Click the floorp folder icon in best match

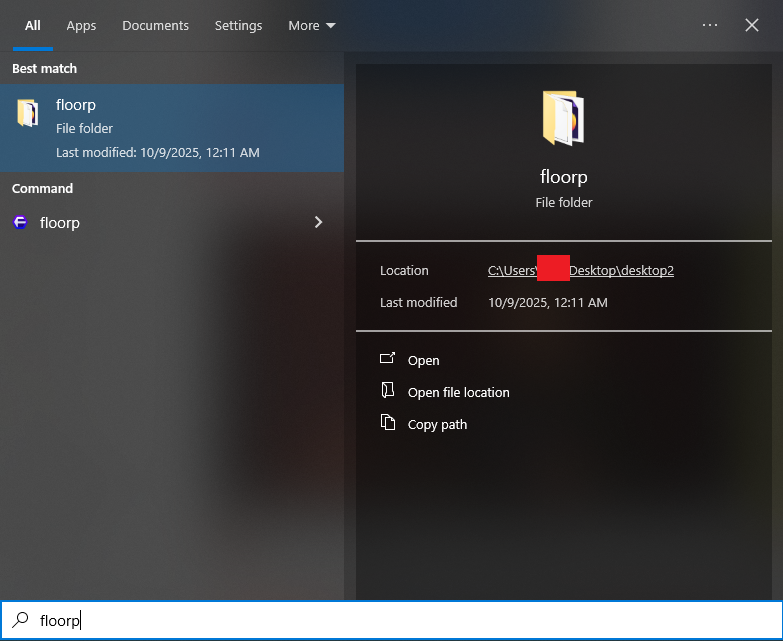[28, 113]
